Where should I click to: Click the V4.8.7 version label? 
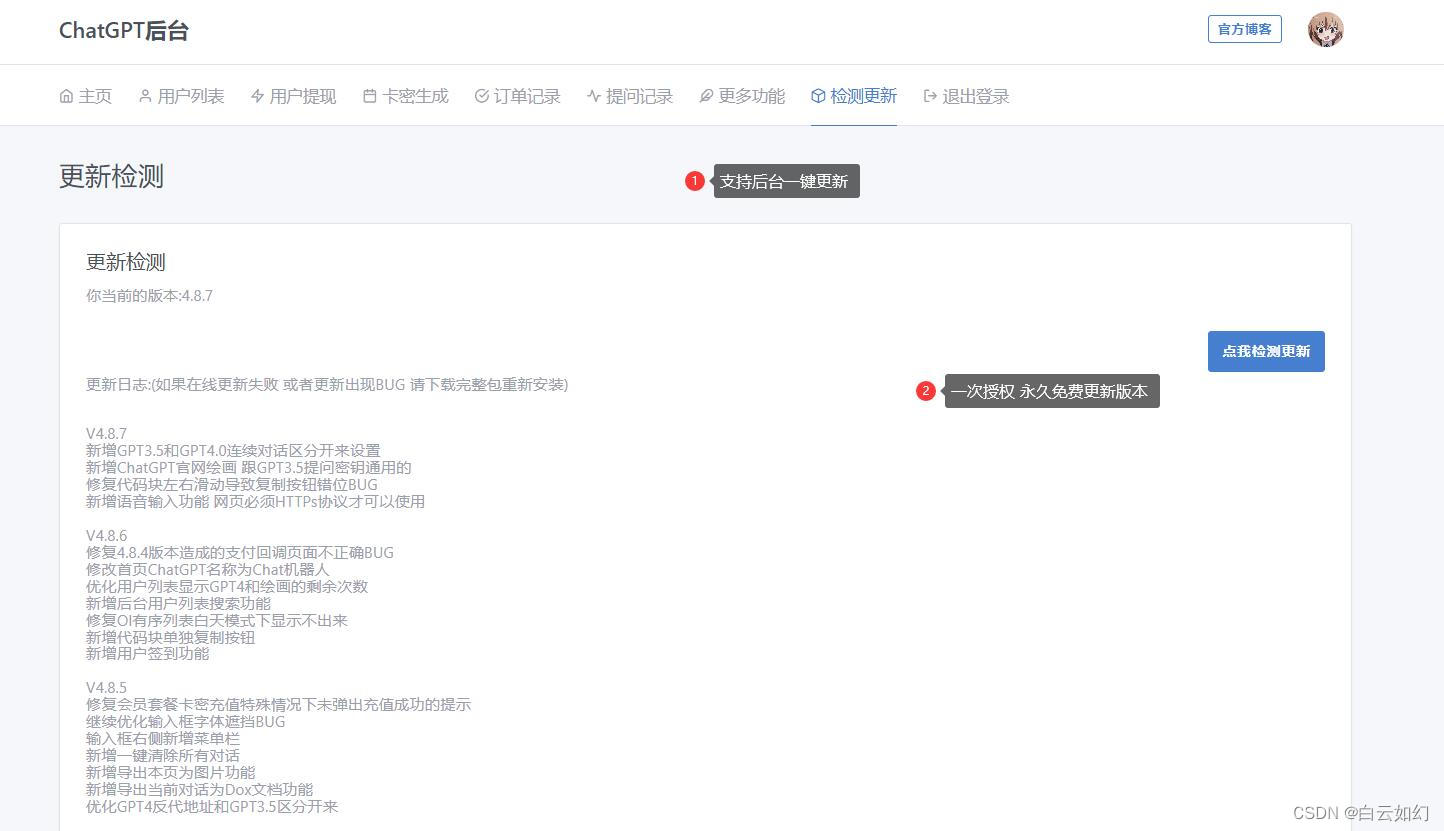point(106,434)
